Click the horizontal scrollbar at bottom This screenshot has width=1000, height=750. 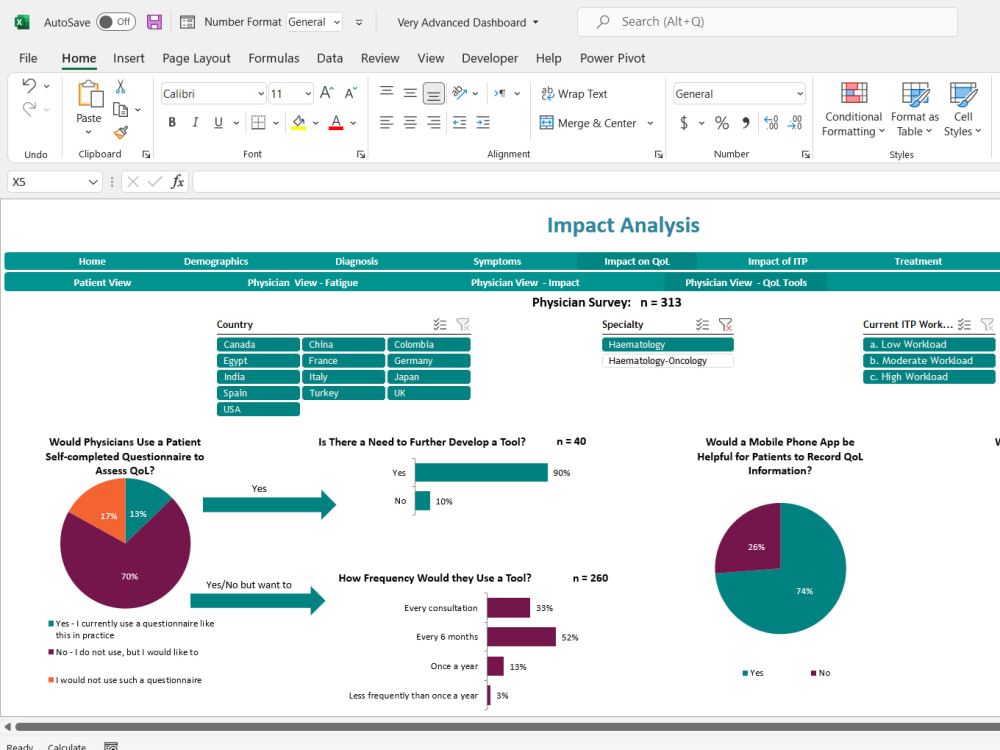coord(507,726)
